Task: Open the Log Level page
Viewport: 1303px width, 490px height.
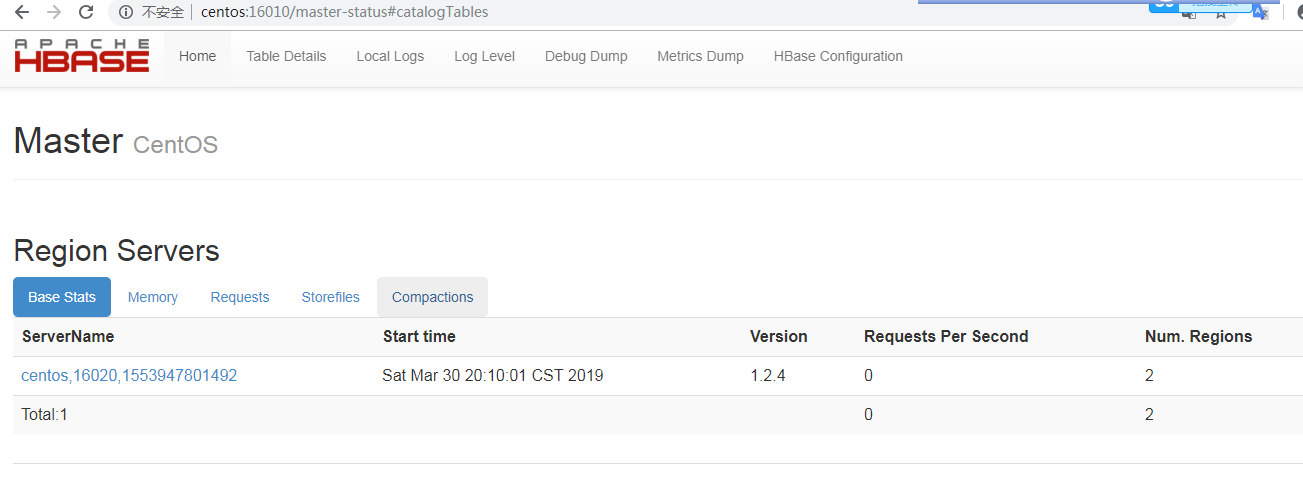Action: point(484,57)
